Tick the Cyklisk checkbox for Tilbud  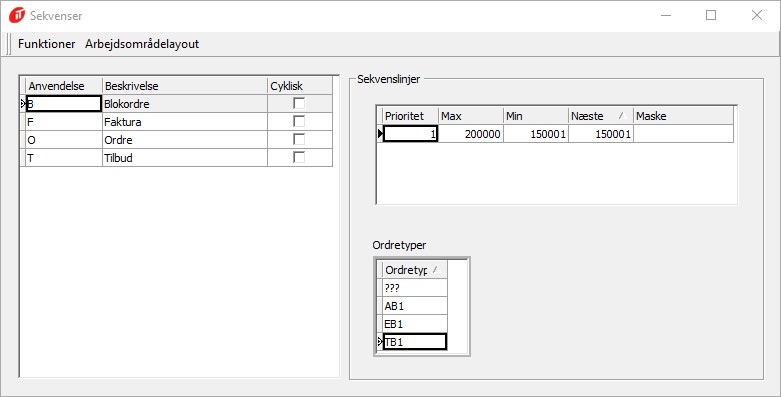point(299,157)
